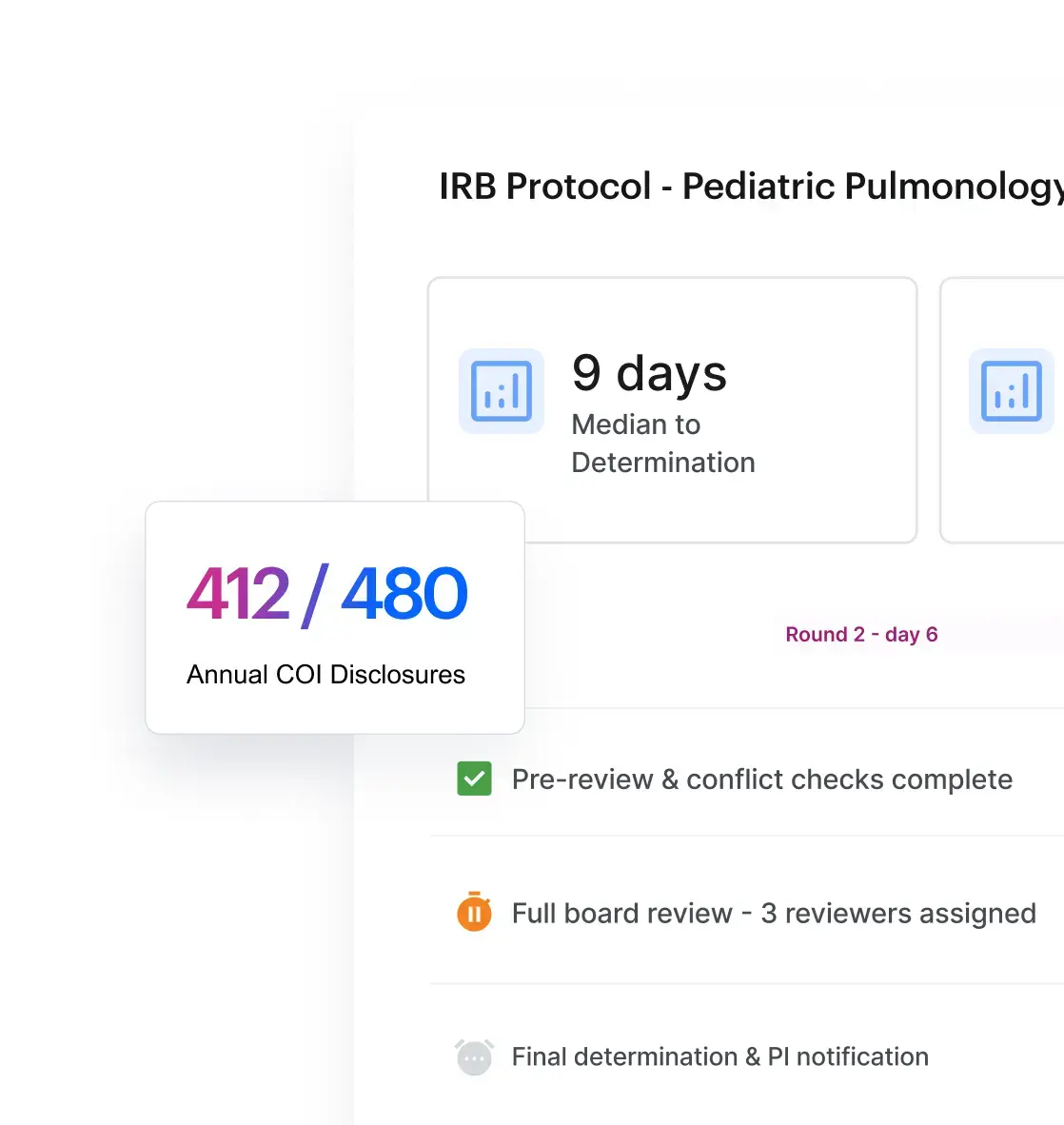Click the gray pending alarm icon
Viewport: 1064px width, 1125px height.
tap(474, 1056)
